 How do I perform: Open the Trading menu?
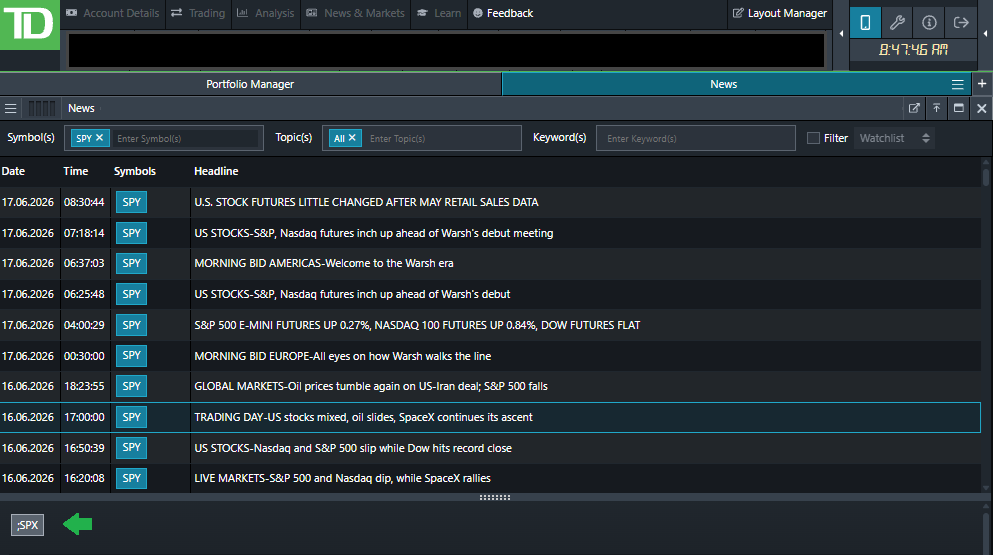pos(198,13)
